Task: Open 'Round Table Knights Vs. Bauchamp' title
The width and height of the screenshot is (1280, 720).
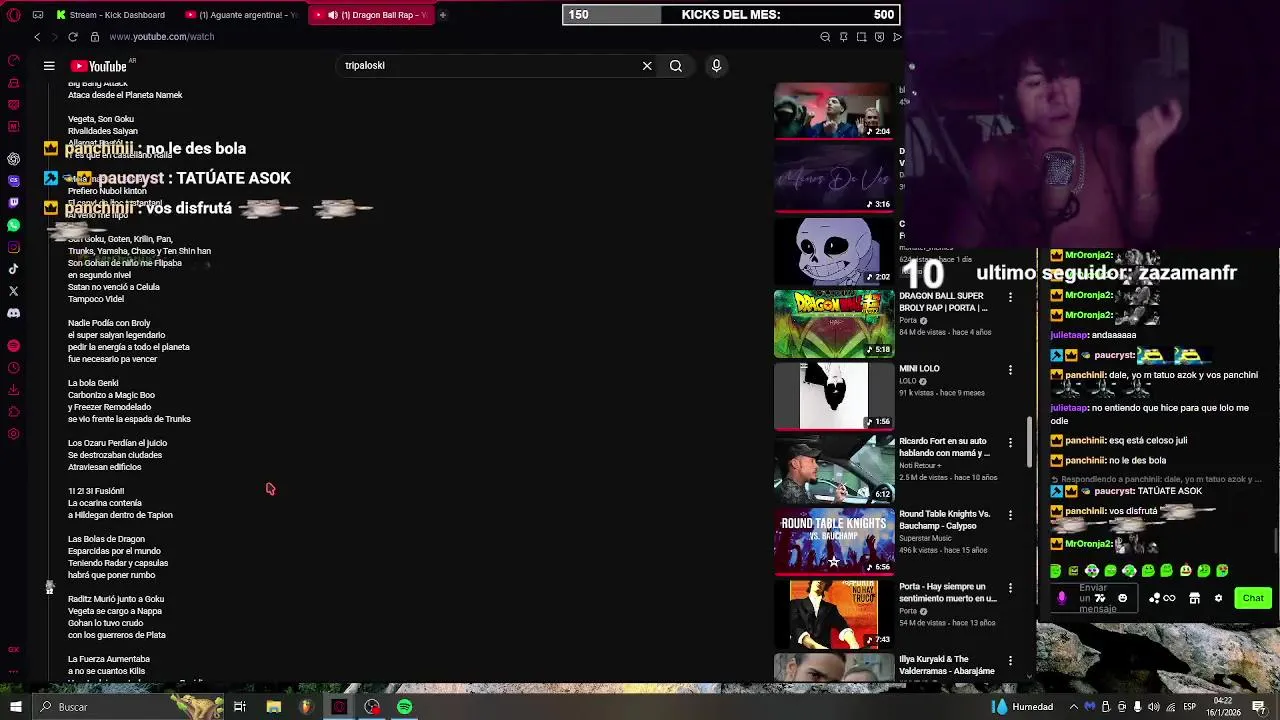Action: coord(944,520)
